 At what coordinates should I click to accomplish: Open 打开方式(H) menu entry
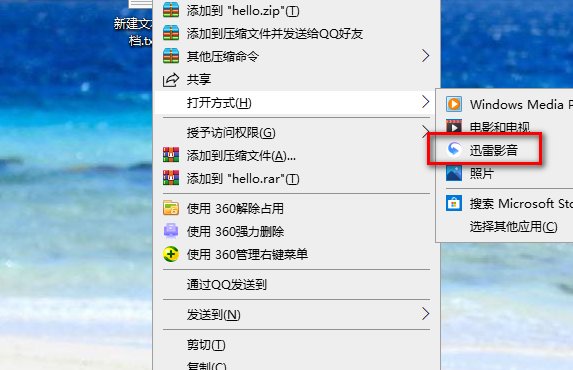[x=296, y=102]
